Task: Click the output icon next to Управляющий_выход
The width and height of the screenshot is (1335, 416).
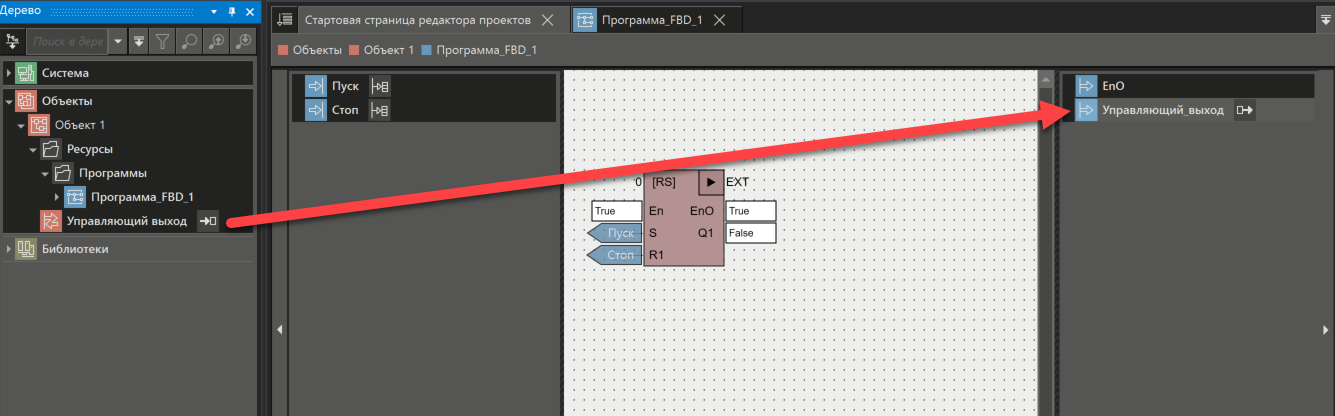Action: (1244, 110)
